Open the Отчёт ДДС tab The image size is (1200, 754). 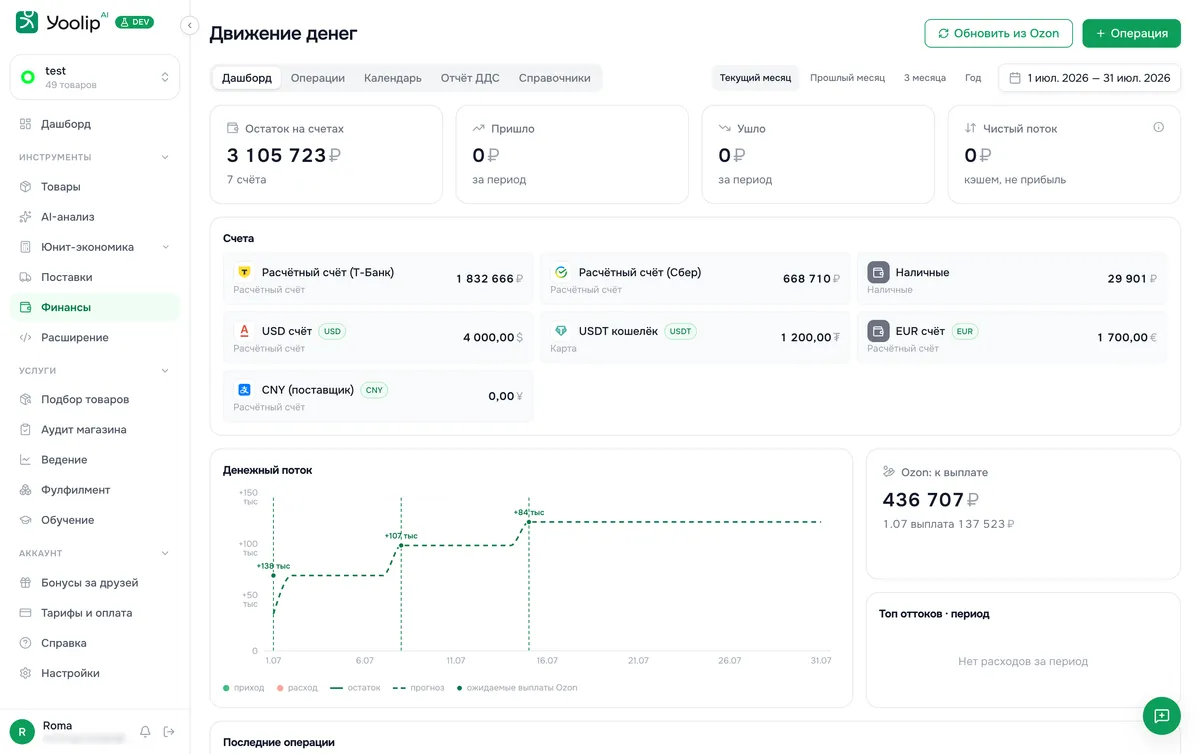pos(470,78)
